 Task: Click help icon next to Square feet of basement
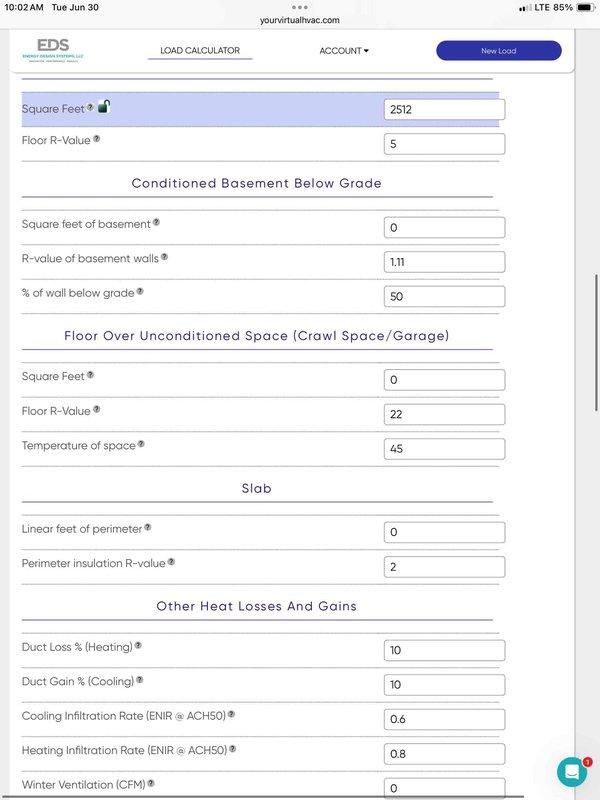[157, 222]
